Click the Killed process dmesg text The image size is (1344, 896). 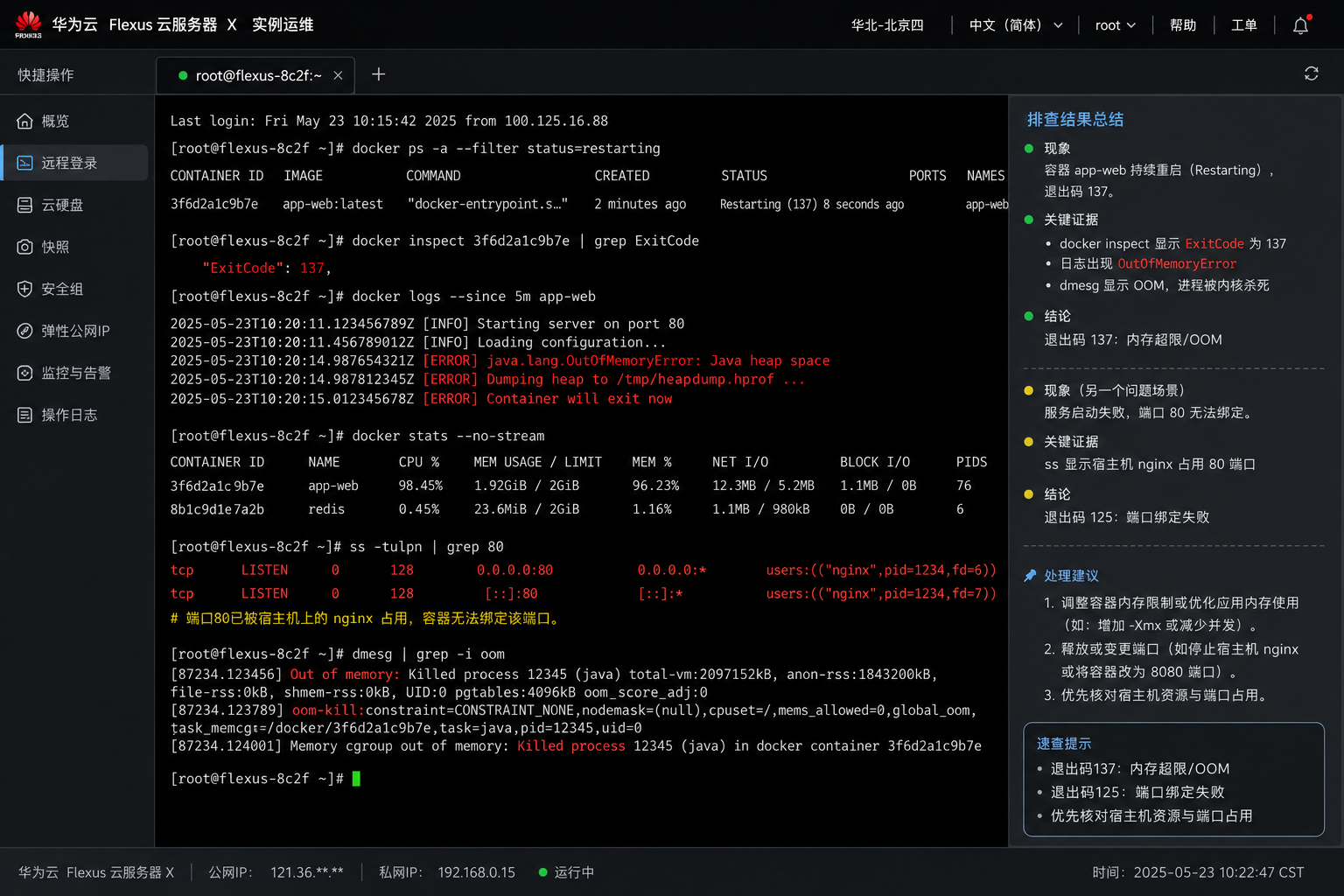[571, 746]
